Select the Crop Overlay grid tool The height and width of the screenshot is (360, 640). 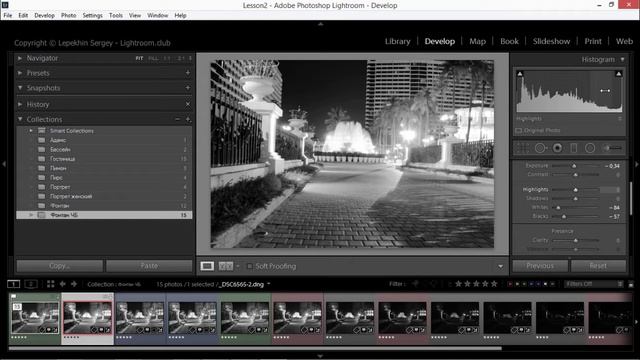(x=523, y=148)
